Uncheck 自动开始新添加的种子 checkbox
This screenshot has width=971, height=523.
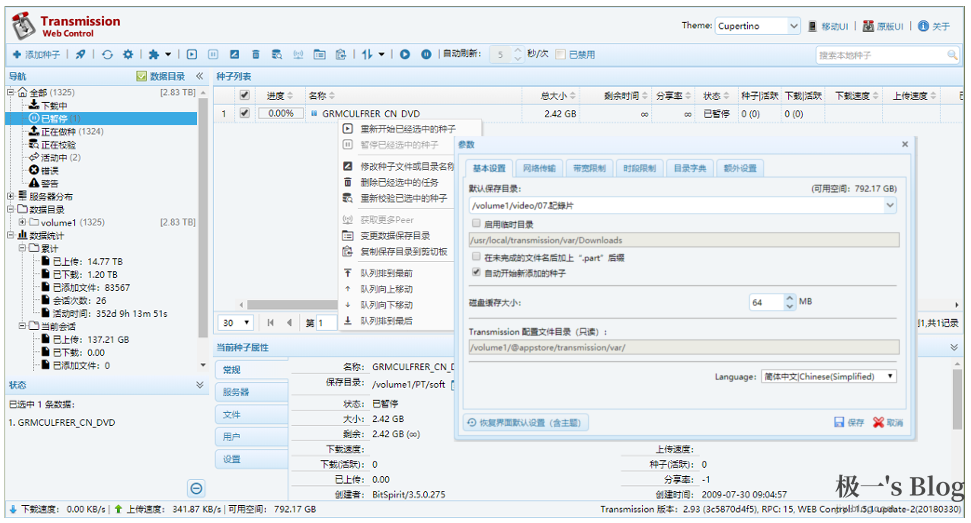pyautogui.click(x=476, y=272)
